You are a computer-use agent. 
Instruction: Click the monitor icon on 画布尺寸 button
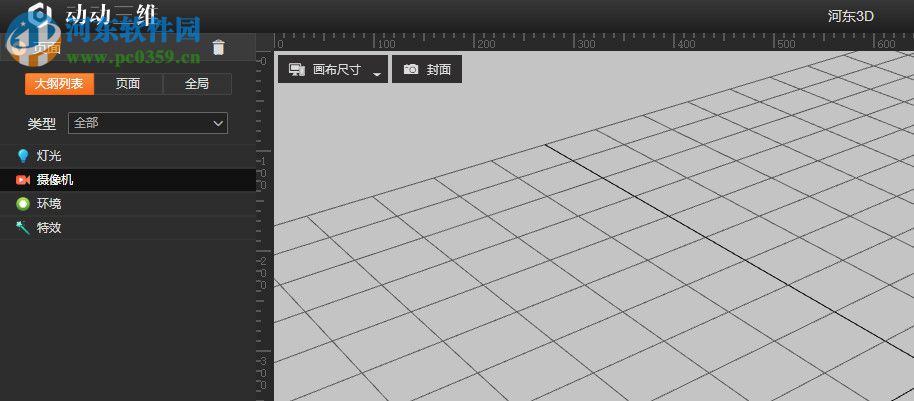(x=297, y=69)
